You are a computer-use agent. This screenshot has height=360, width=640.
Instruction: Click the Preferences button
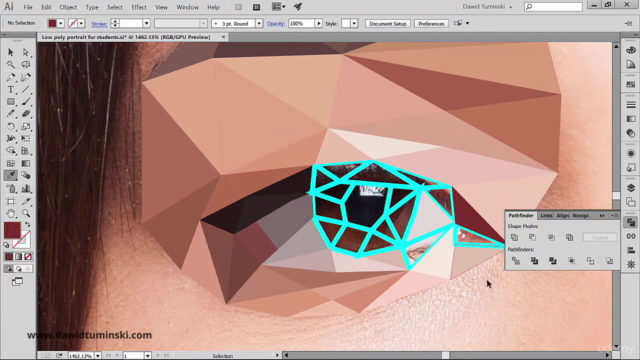[x=431, y=24]
